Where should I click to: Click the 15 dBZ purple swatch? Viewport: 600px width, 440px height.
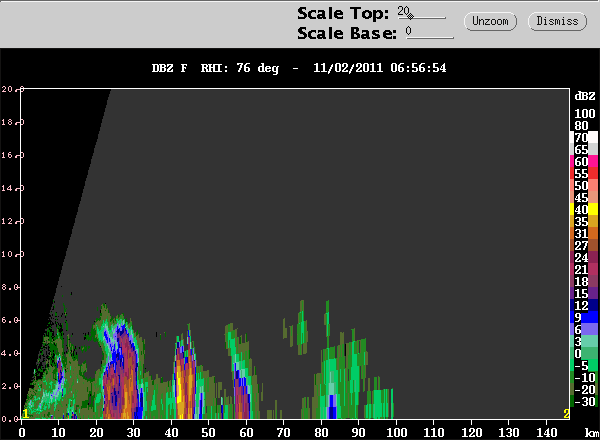593,293
